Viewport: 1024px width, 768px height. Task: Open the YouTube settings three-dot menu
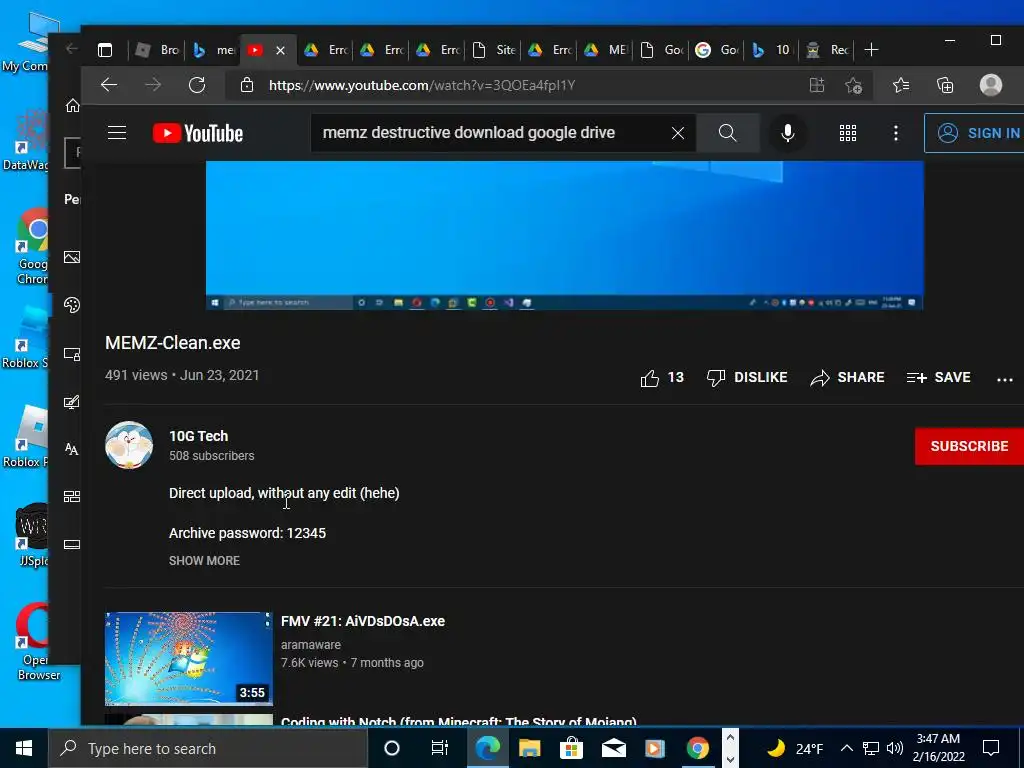point(895,133)
